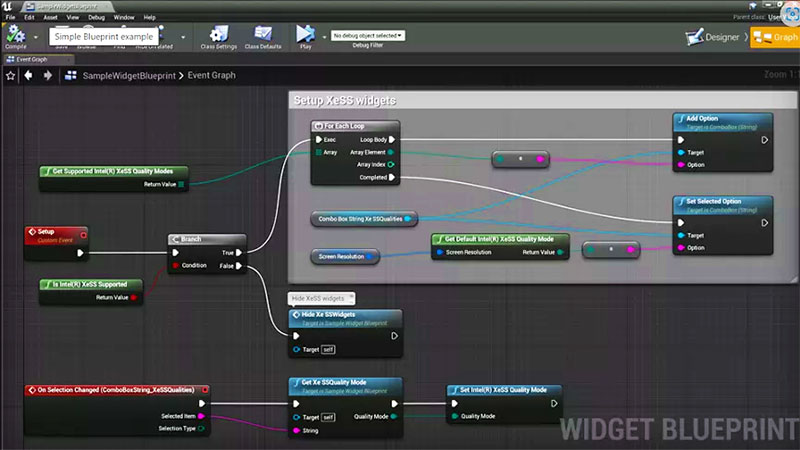This screenshot has width=800, height=450.
Task: Click the Branch False exec pin
Action: tap(239, 266)
